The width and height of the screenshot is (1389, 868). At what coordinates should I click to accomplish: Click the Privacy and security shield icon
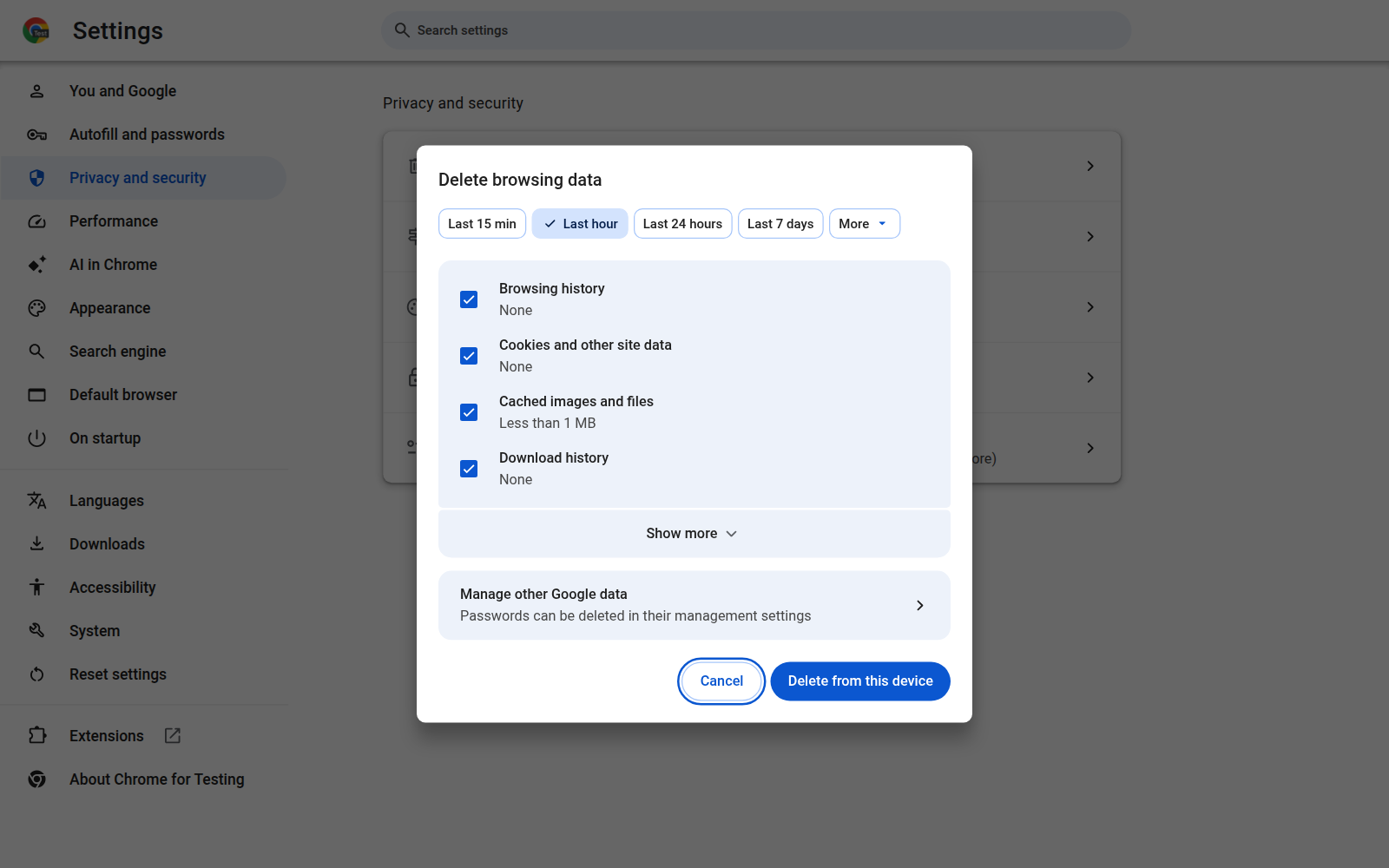coord(36,178)
